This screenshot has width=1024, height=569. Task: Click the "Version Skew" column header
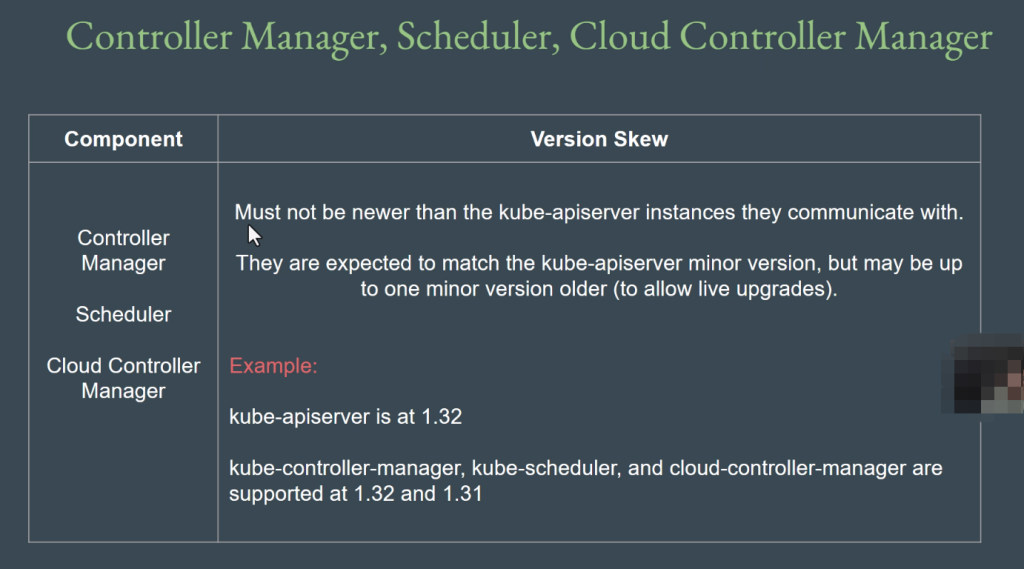(599, 139)
